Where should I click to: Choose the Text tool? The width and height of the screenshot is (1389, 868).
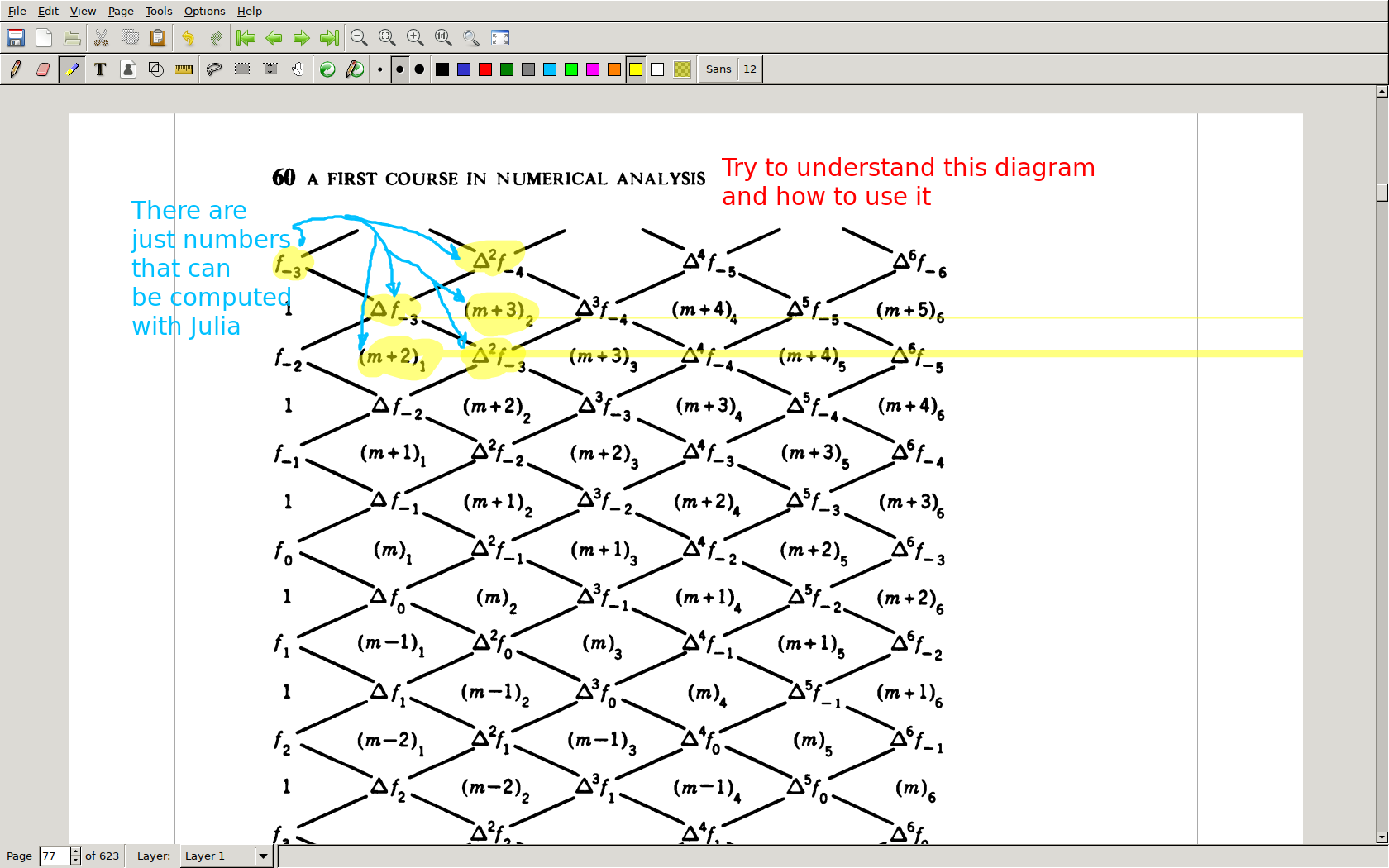point(100,69)
